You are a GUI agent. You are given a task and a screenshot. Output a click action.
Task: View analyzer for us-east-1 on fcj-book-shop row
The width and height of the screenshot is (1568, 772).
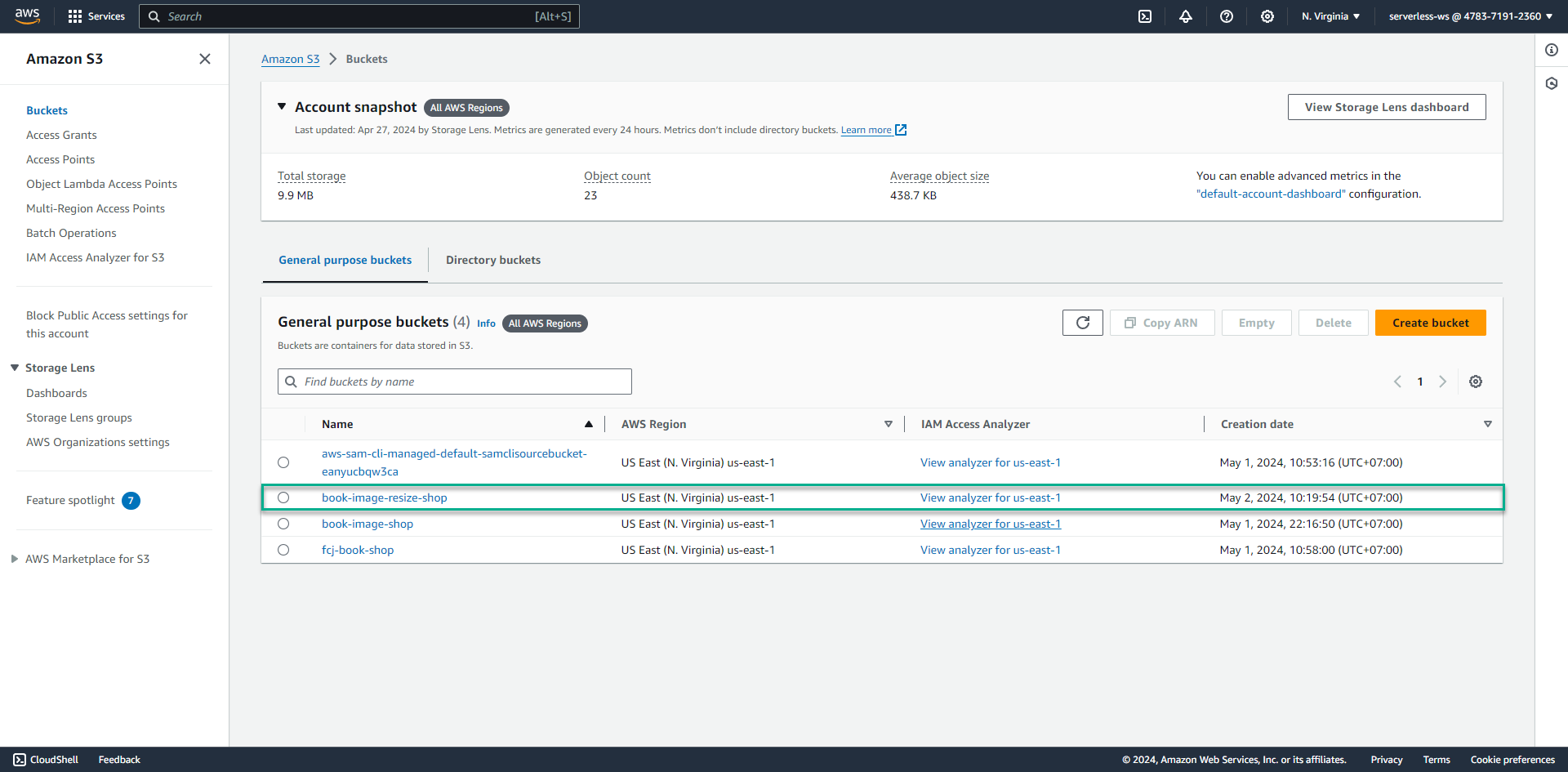pyautogui.click(x=991, y=550)
